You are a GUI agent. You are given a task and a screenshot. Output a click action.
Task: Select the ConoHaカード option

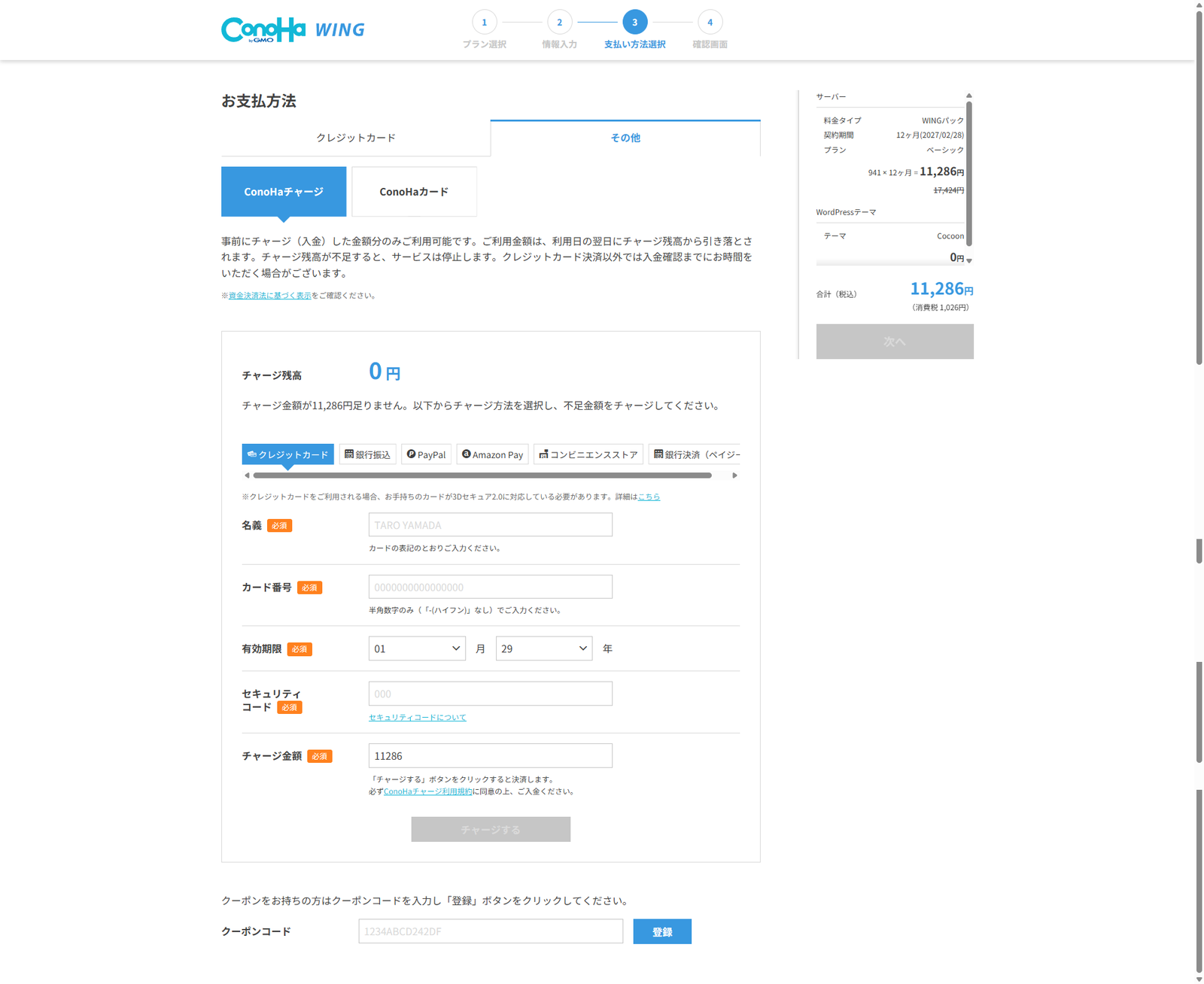point(414,192)
